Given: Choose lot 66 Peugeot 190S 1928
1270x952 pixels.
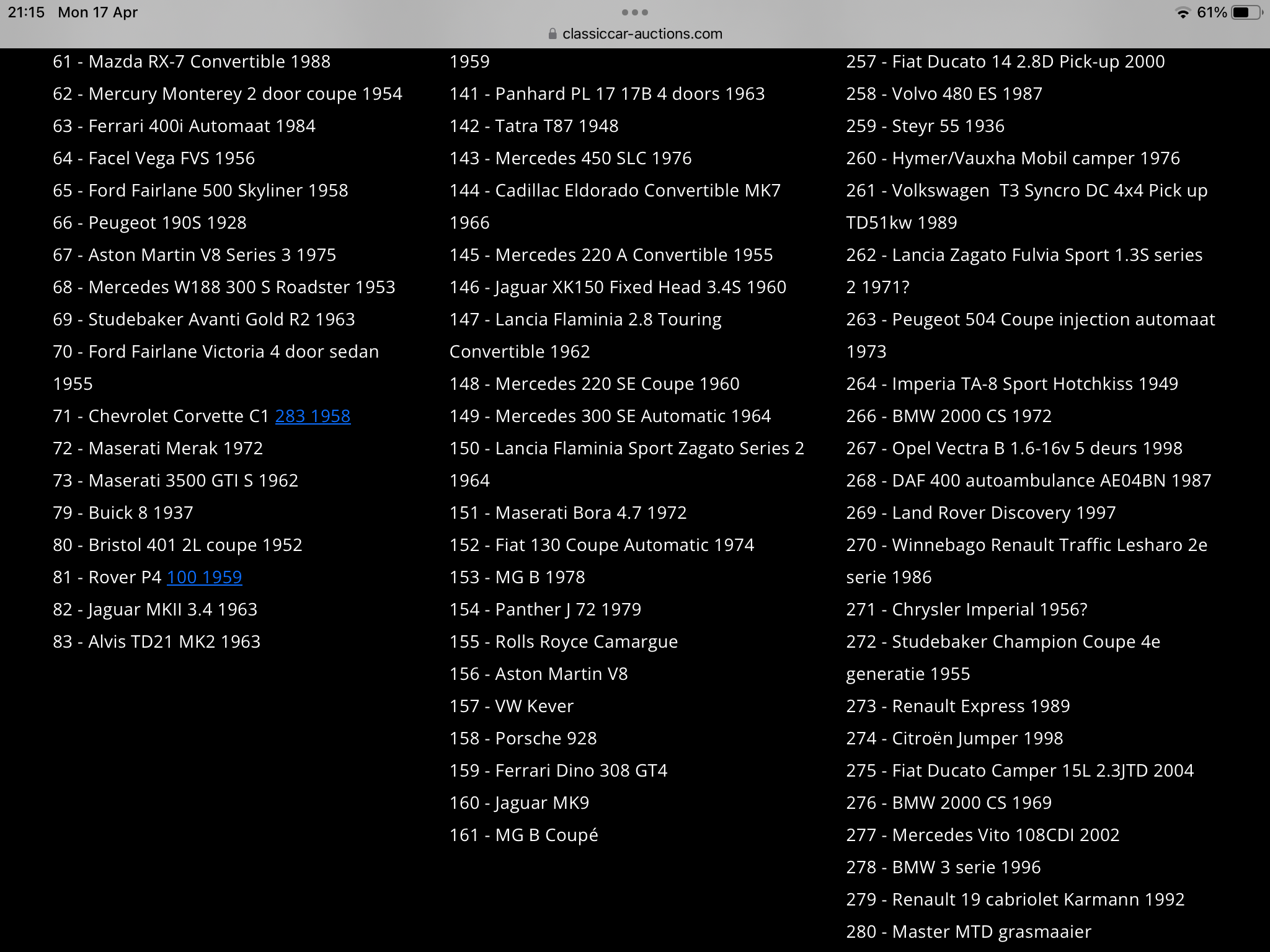Looking at the screenshot, I should click(149, 223).
